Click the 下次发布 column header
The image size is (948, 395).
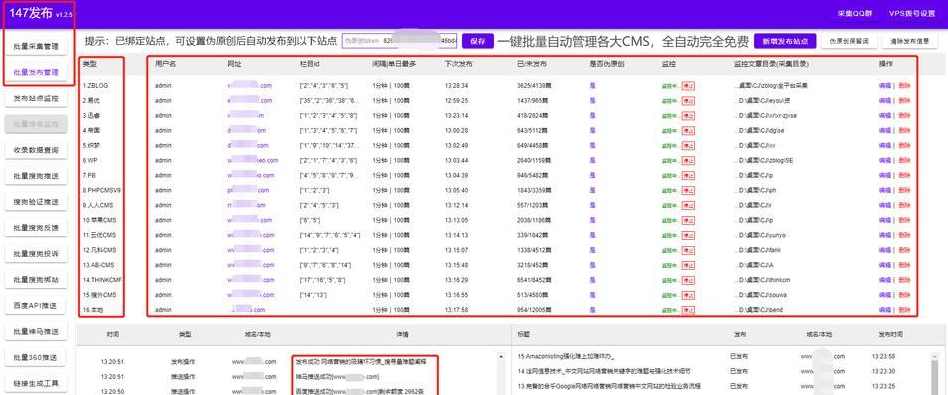point(458,64)
